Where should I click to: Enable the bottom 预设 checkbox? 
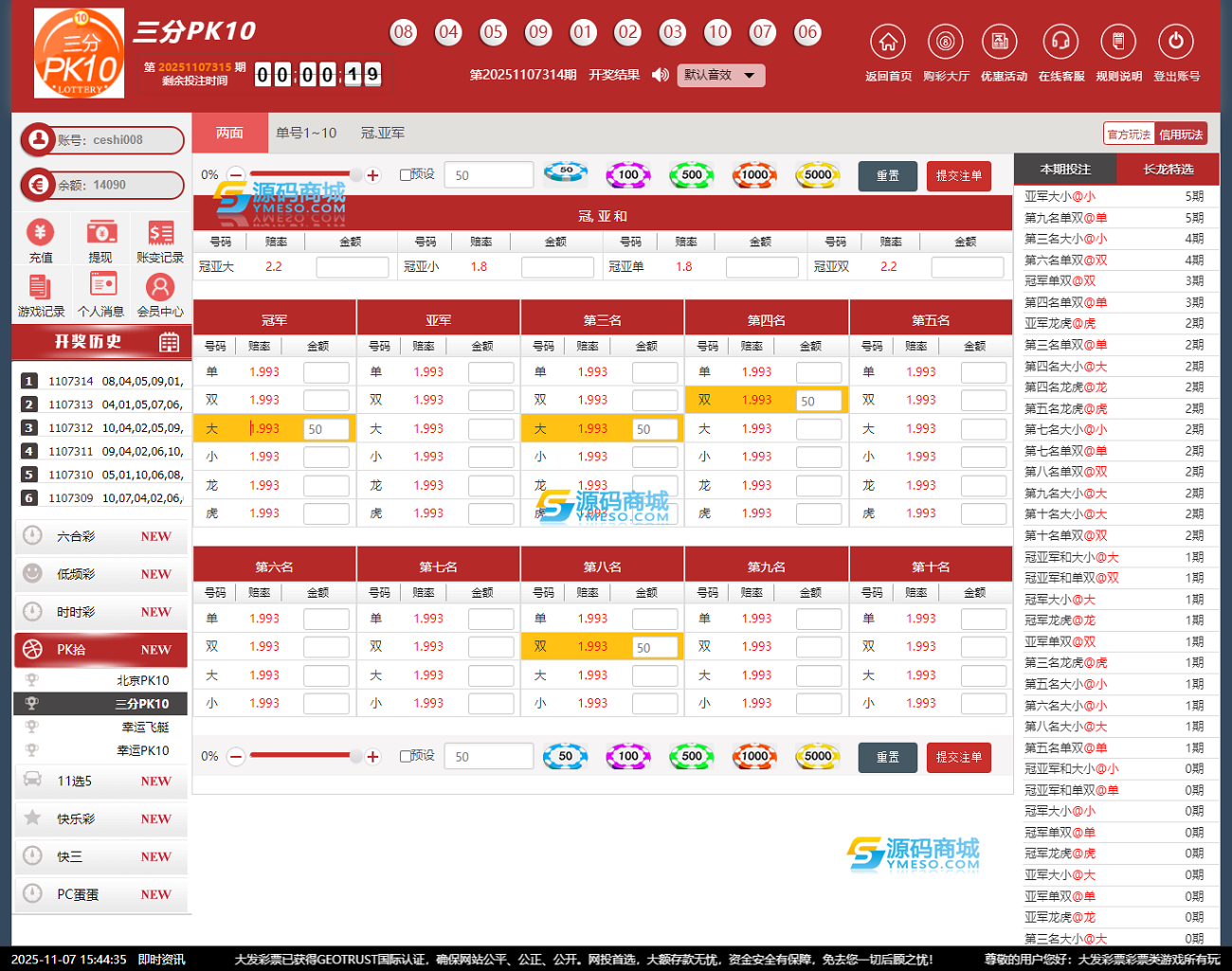(406, 756)
